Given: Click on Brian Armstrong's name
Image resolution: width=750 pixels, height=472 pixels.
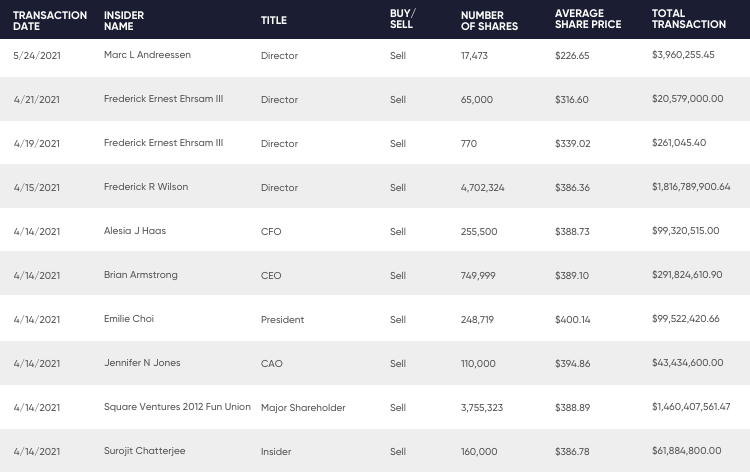Looking at the screenshot, I should coord(141,274).
